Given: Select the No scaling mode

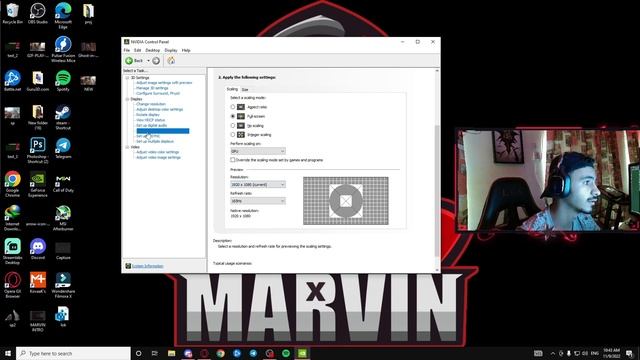Looking at the screenshot, I should point(233,126).
